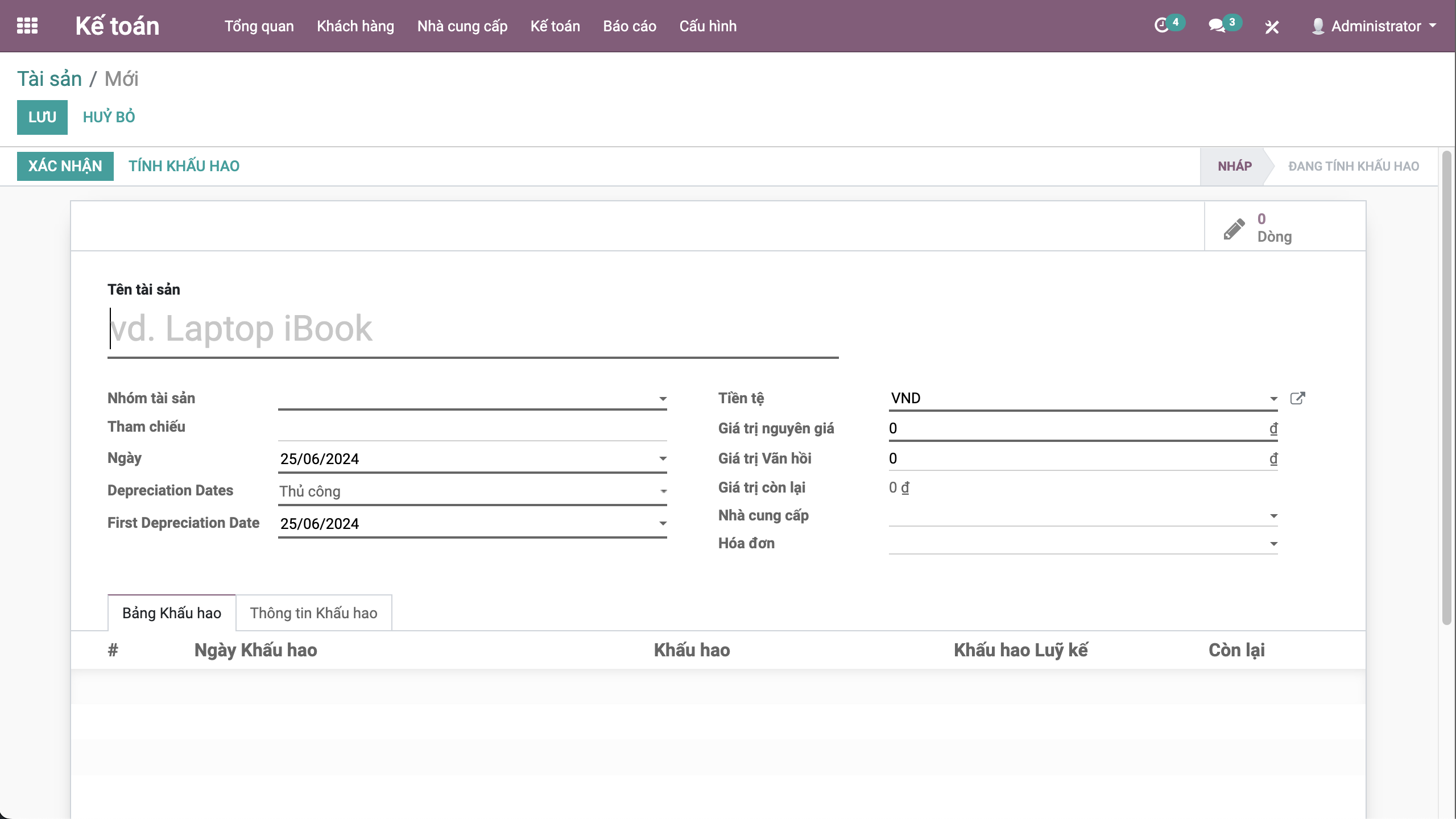This screenshot has width=1456, height=819.
Task: Click the Tài sản breadcrumb link
Action: tap(49, 79)
